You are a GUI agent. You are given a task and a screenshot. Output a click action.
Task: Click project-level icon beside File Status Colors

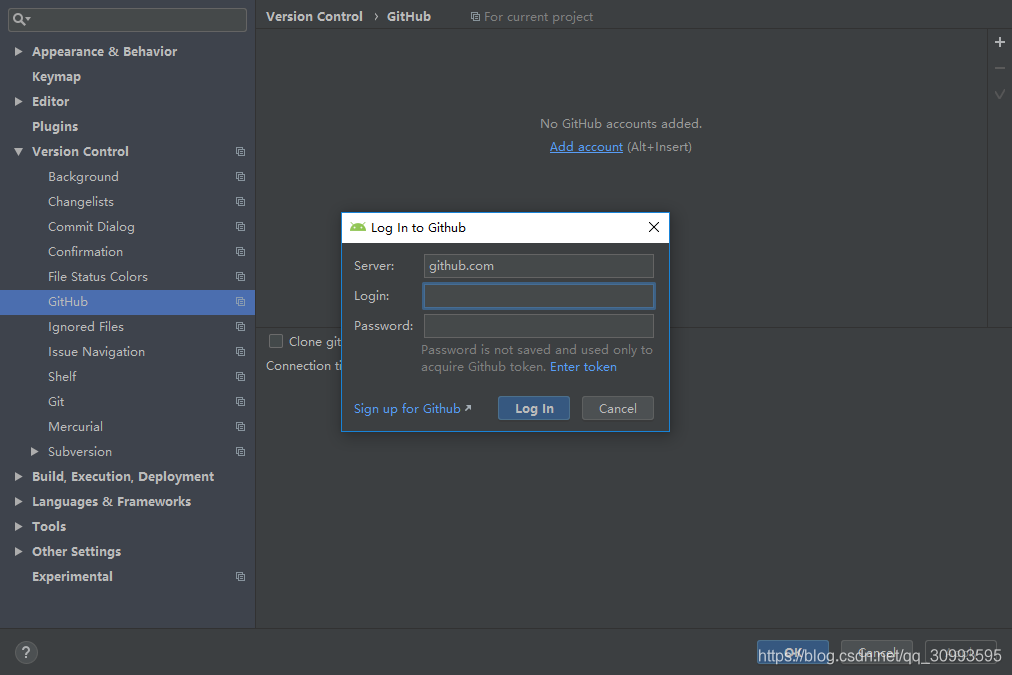240,277
